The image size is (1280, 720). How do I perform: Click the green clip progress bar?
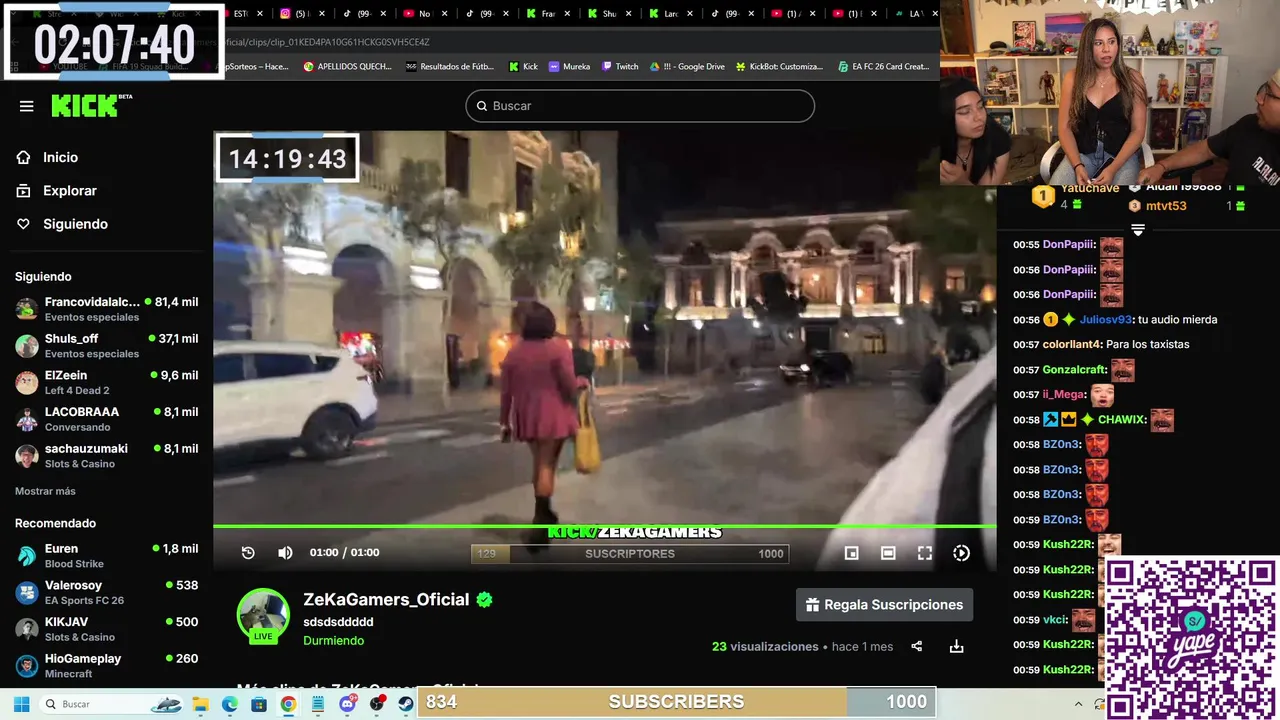point(604,526)
